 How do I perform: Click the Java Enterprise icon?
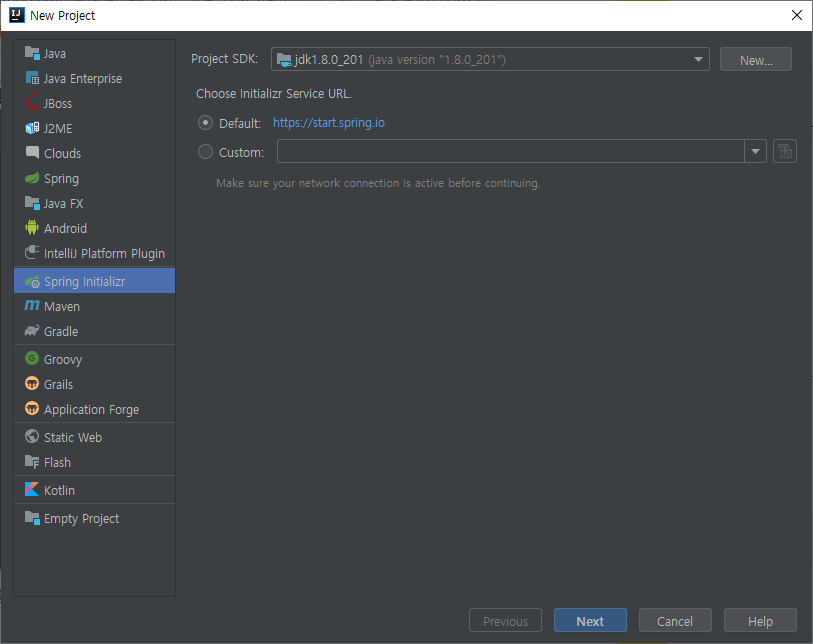pyautogui.click(x=32, y=78)
